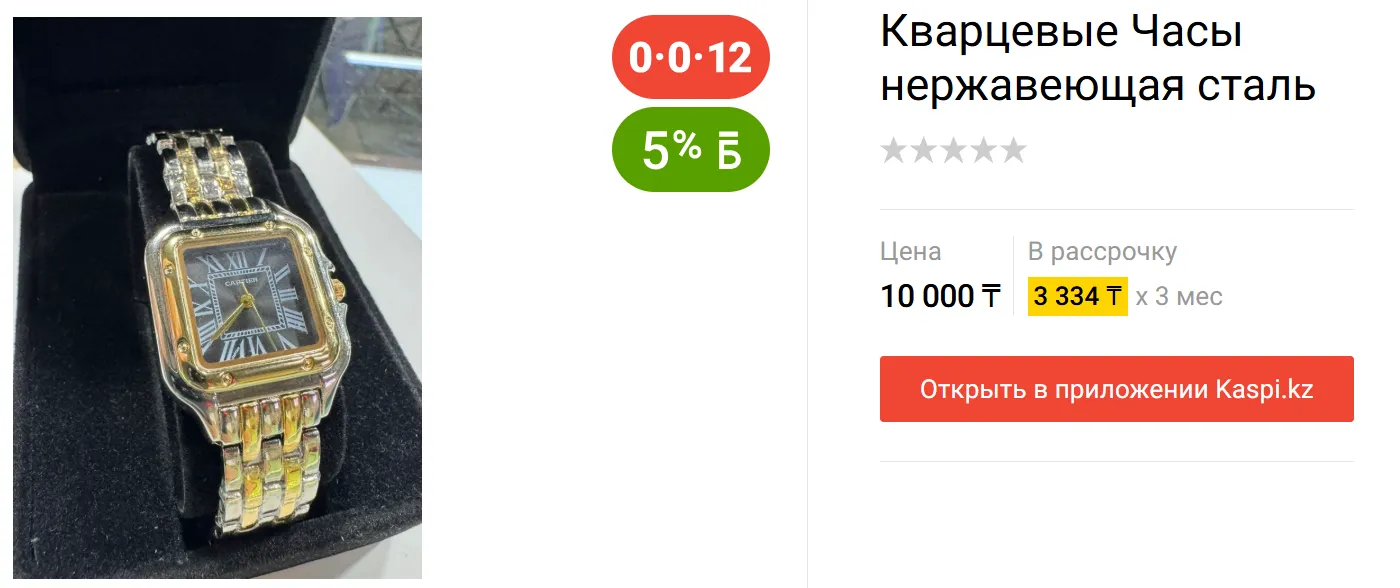Rate the product five stars
The image size is (1400, 588).
click(x=1014, y=150)
